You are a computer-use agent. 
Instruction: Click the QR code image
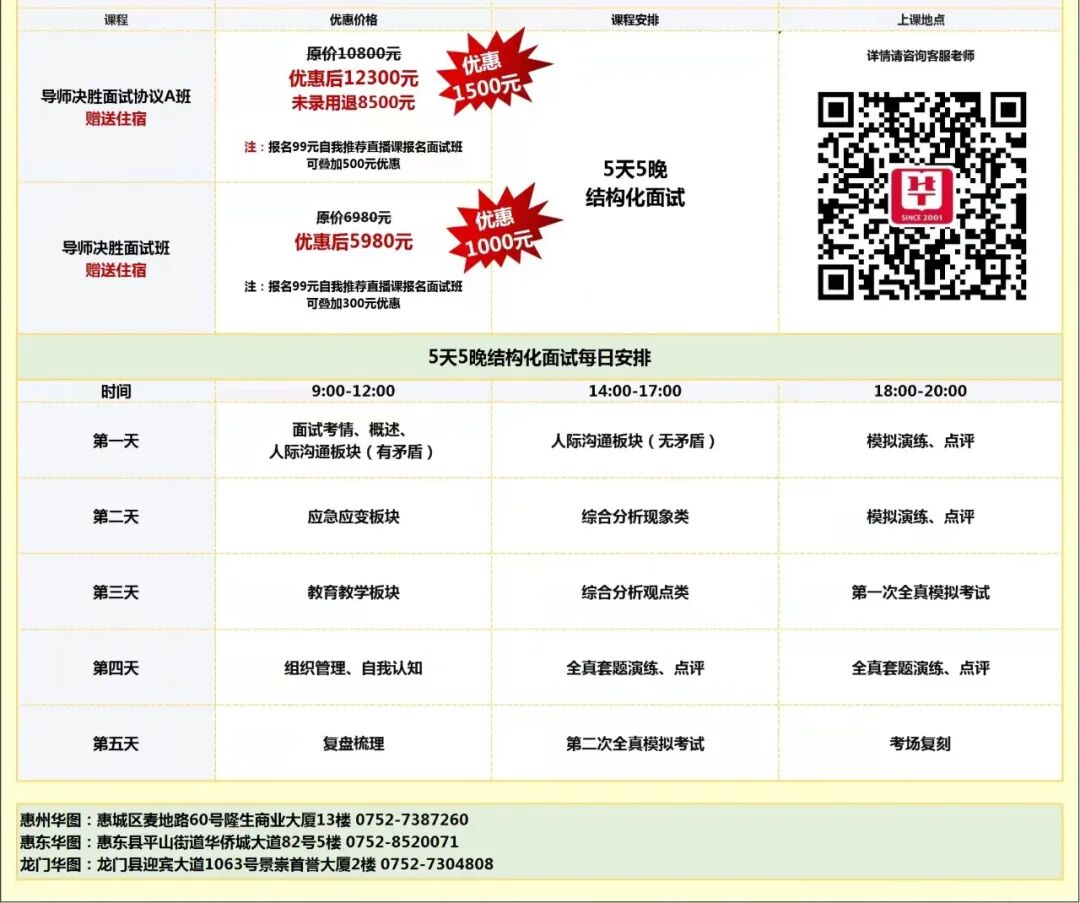[922, 196]
